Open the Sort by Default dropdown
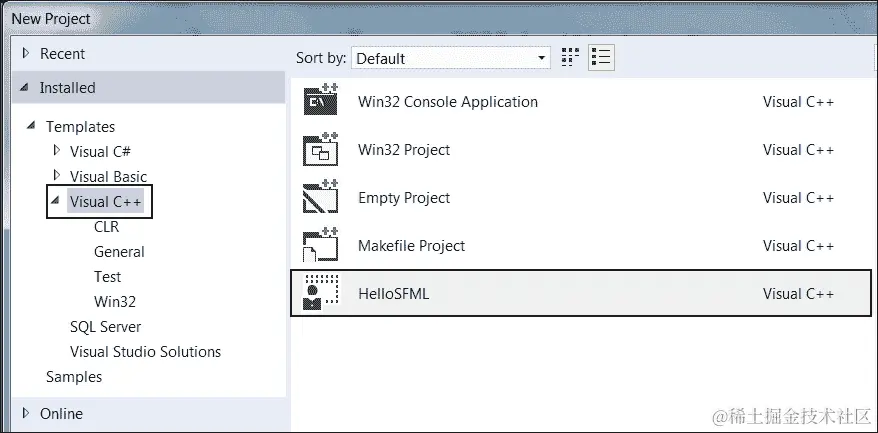Screen dimensions: 878x433 451,58
